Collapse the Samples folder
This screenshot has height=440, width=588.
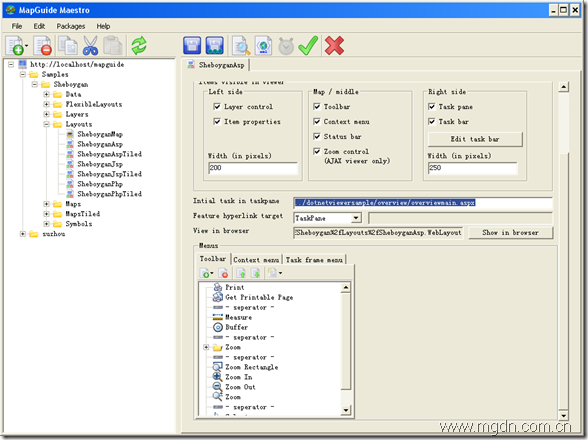pyautogui.click(x=22, y=74)
